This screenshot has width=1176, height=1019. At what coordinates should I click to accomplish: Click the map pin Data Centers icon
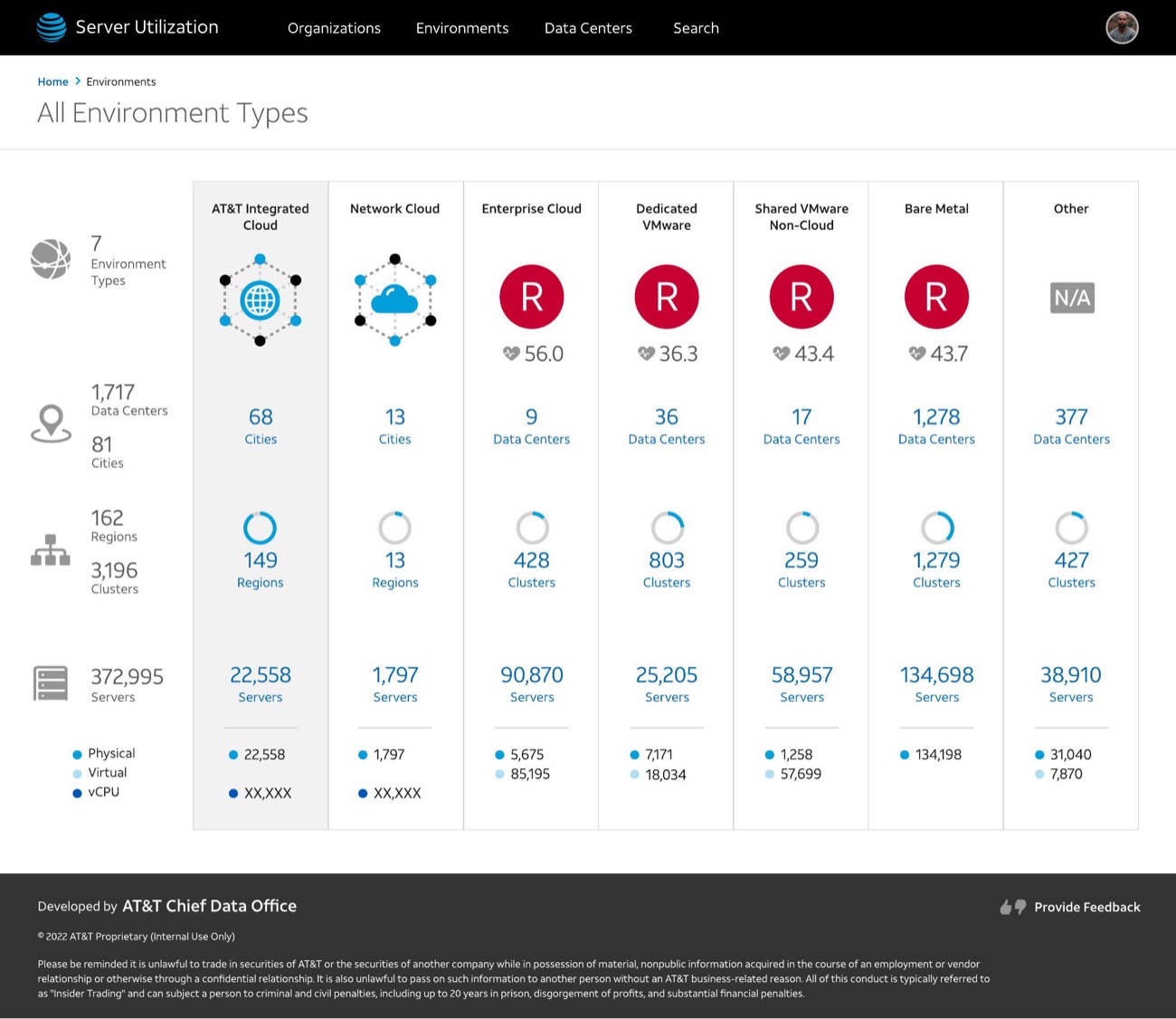tap(51, 424)
